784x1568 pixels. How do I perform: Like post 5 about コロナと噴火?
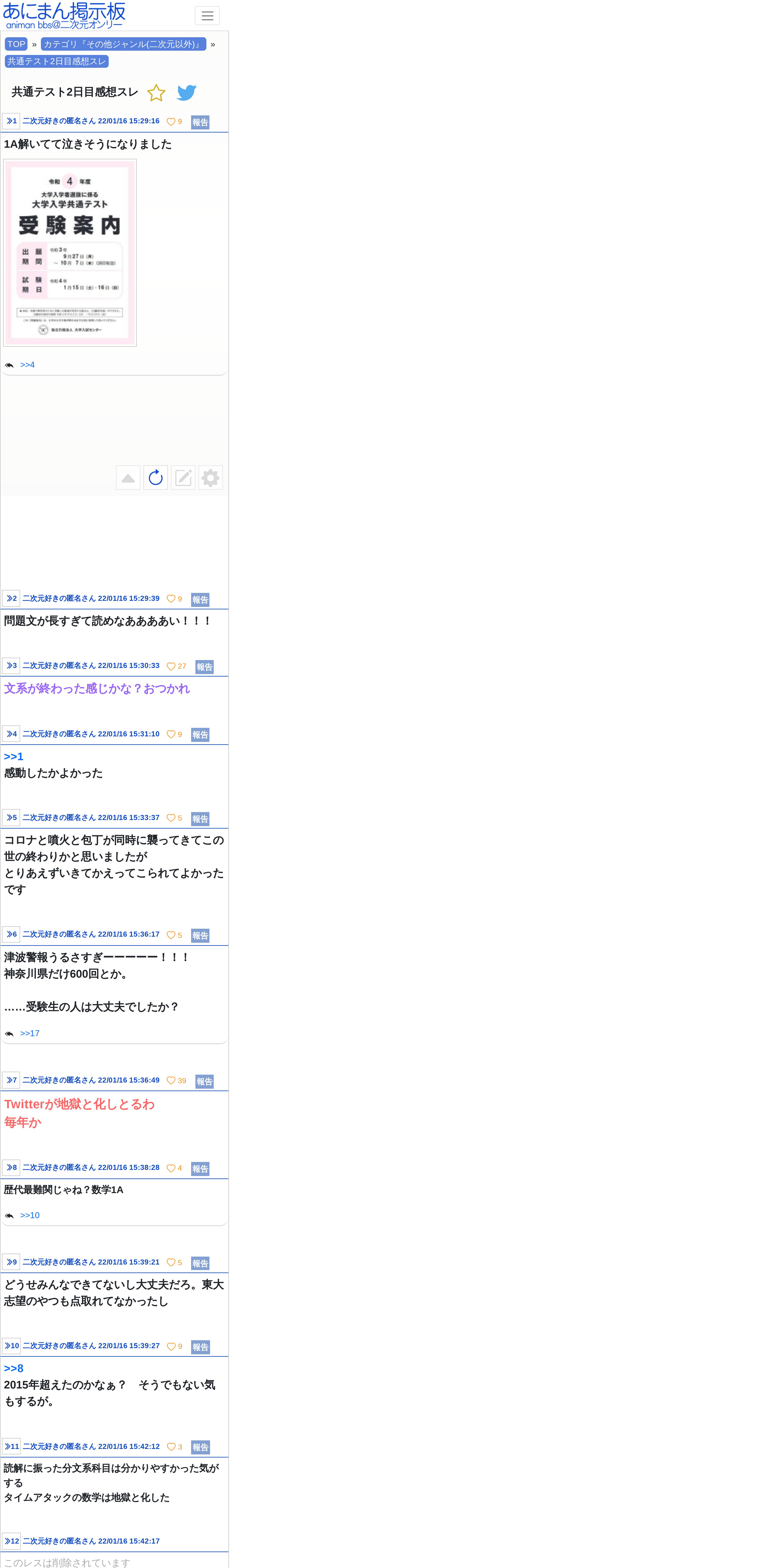pyautogui.click(x=171, y=818)
